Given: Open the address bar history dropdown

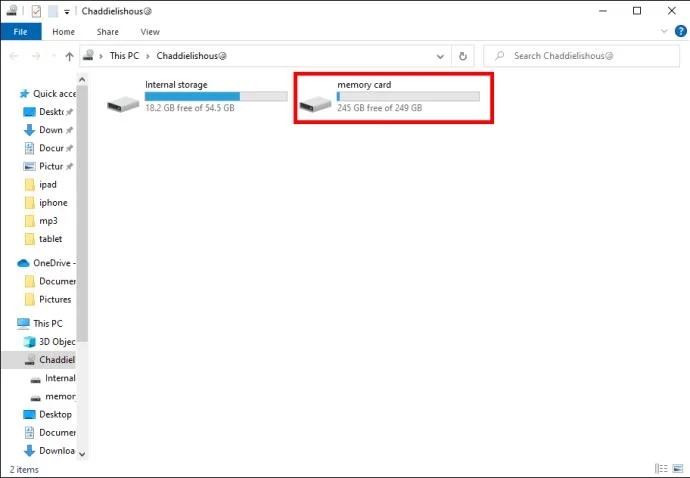Looking at the screenshot, I should 440,56.
